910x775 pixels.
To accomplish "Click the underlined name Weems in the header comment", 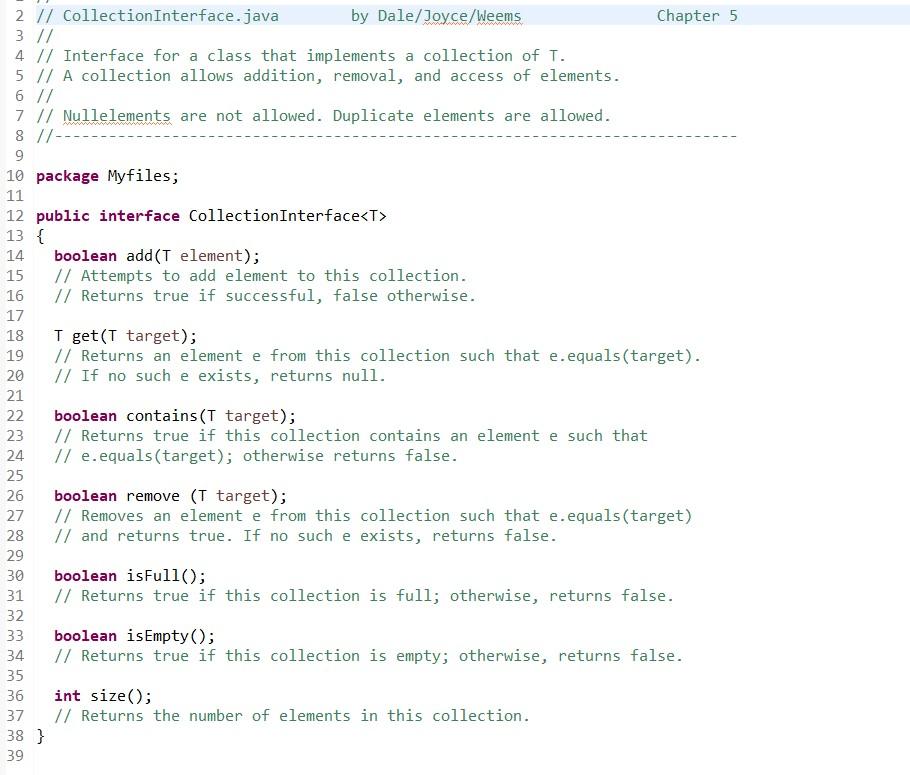I will tap(500, 15).
